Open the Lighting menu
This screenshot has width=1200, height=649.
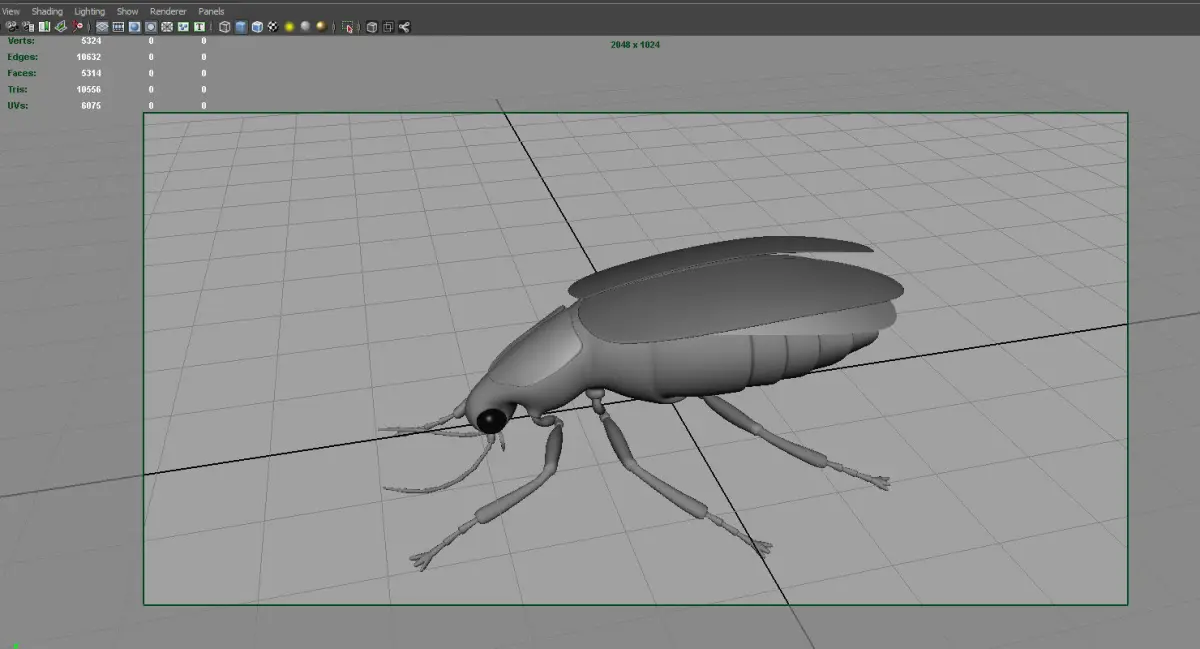click(90, 12)
